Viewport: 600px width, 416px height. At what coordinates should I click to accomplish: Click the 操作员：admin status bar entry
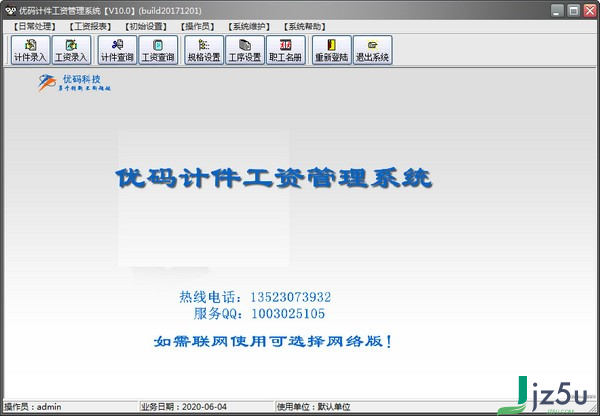pos(33,406)
